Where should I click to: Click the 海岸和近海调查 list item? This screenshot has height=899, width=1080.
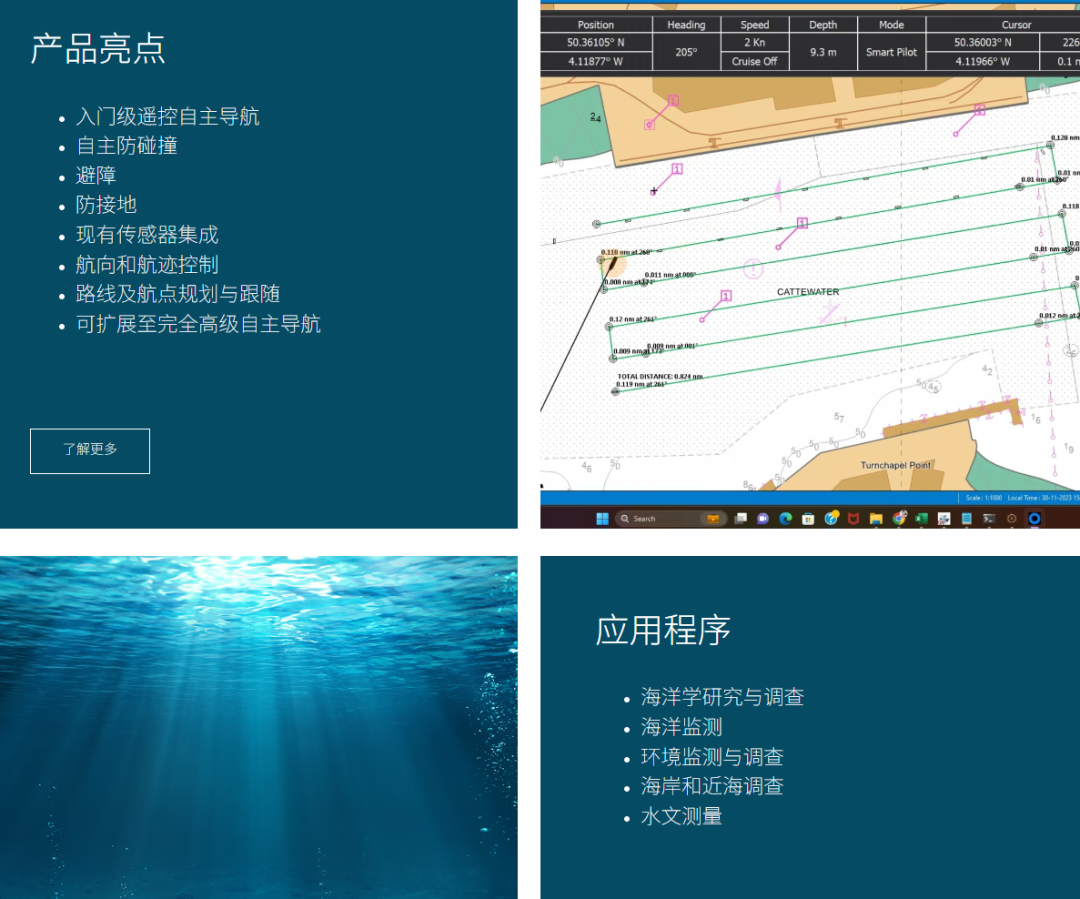(712, 787)
